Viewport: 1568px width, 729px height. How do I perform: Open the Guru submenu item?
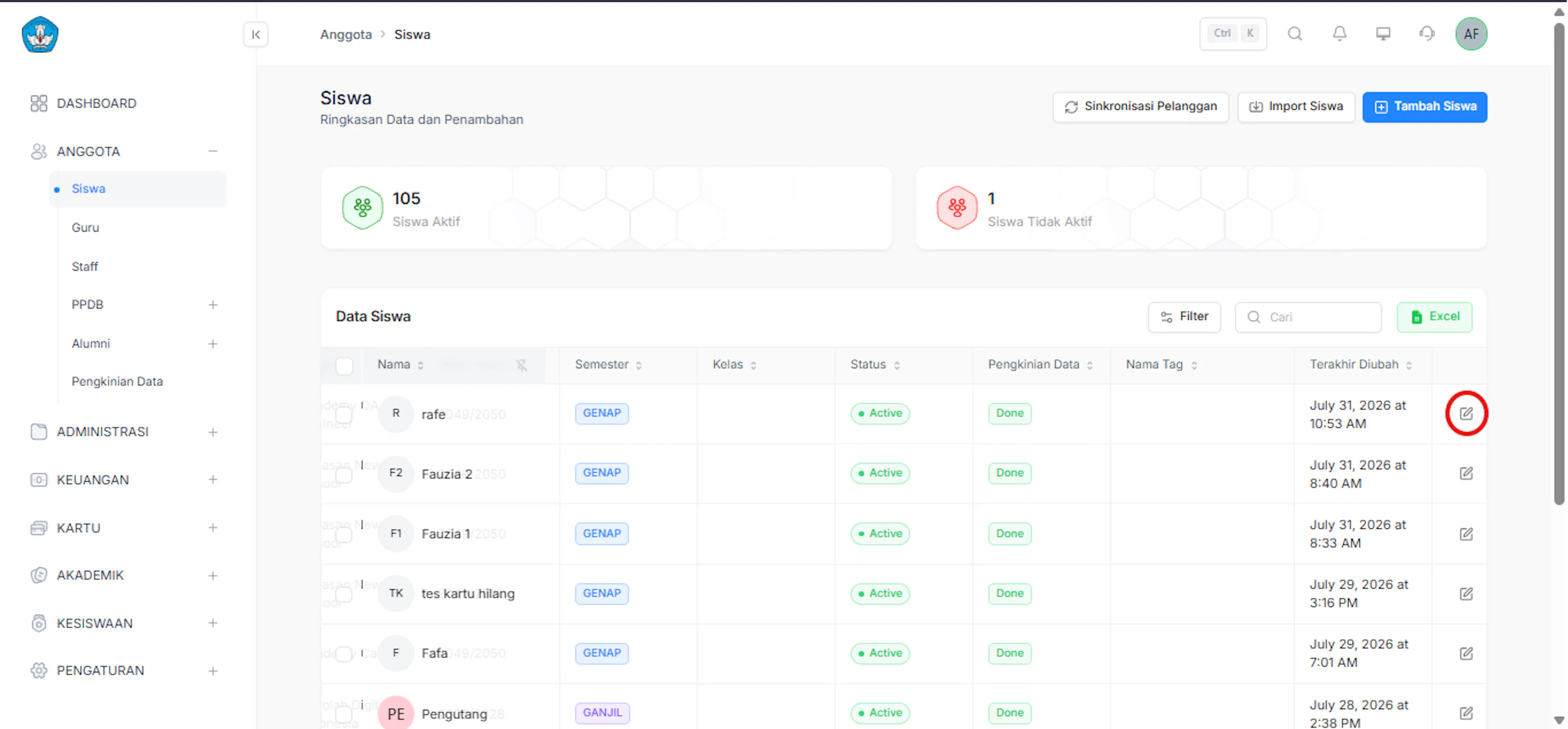coord(85,228)
